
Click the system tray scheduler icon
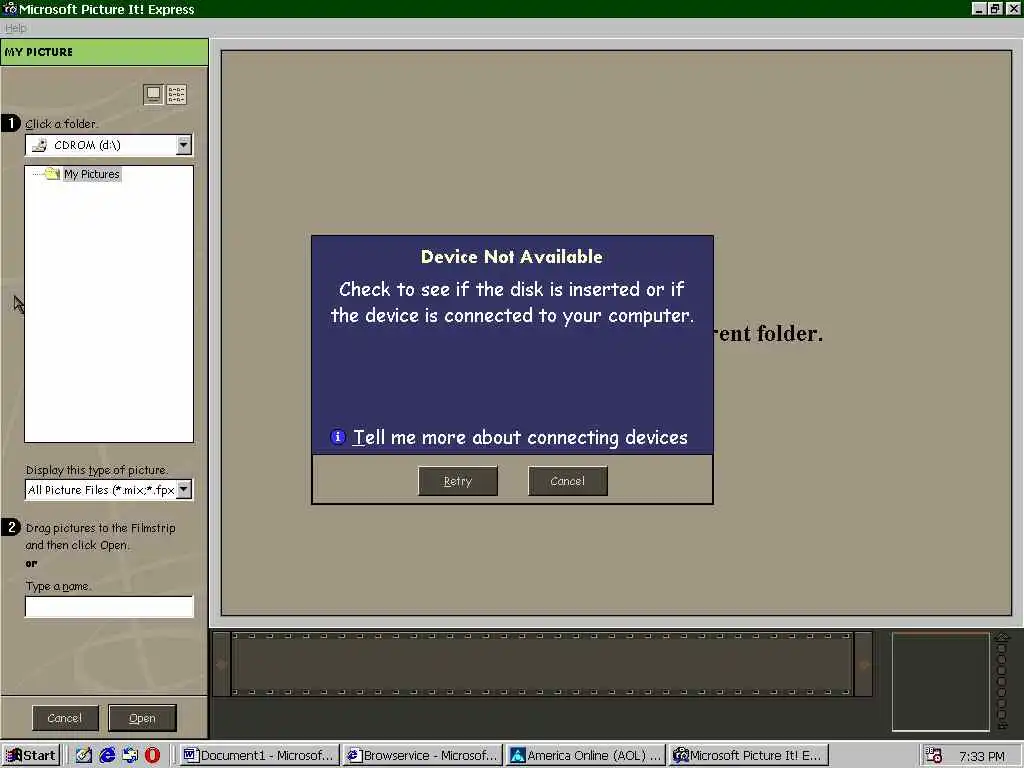[934, 756]
